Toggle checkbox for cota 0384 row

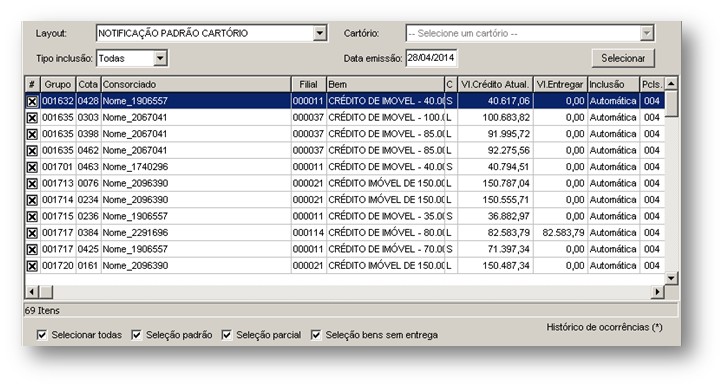32,233
